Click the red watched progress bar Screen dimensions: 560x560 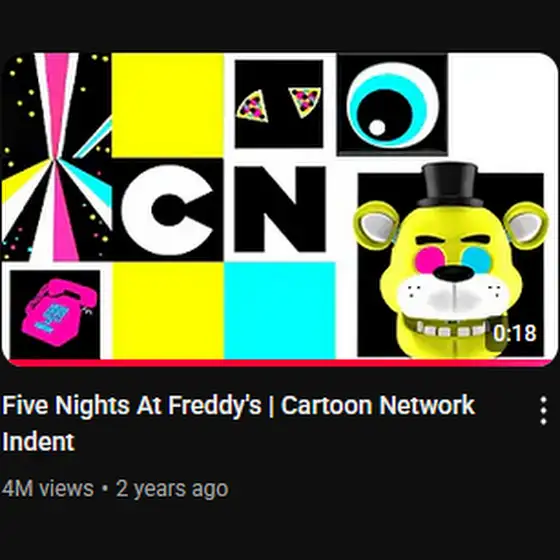pos(280,363)
